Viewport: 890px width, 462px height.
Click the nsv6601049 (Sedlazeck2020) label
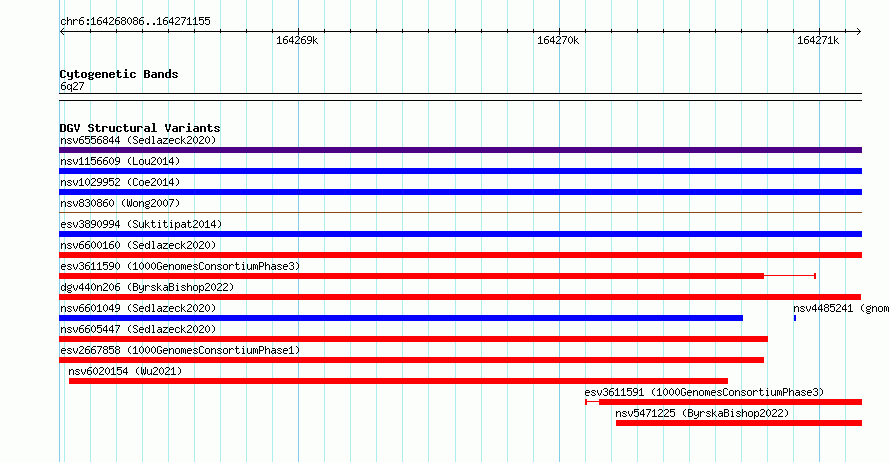point(138,308)
